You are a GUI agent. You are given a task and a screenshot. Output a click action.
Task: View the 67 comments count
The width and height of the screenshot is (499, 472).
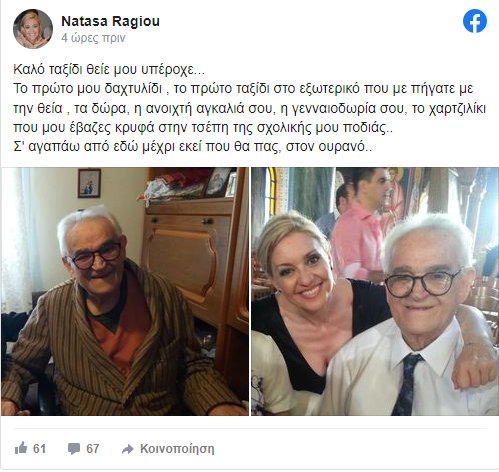(93, 448)
